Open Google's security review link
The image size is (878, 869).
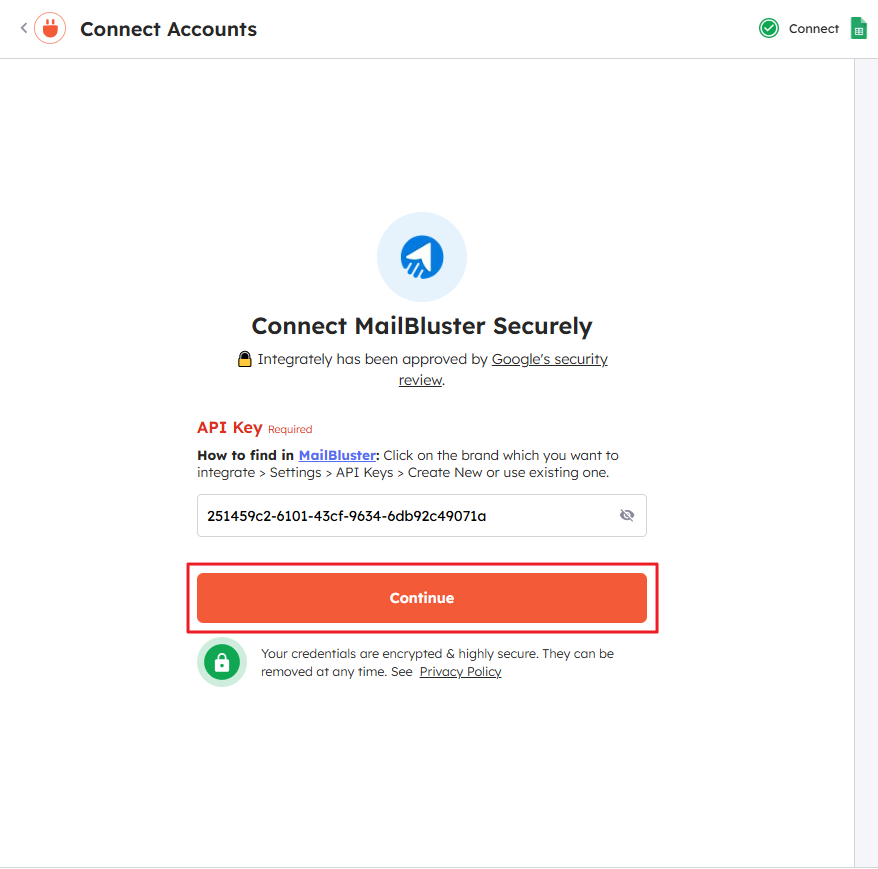point(549,359)
